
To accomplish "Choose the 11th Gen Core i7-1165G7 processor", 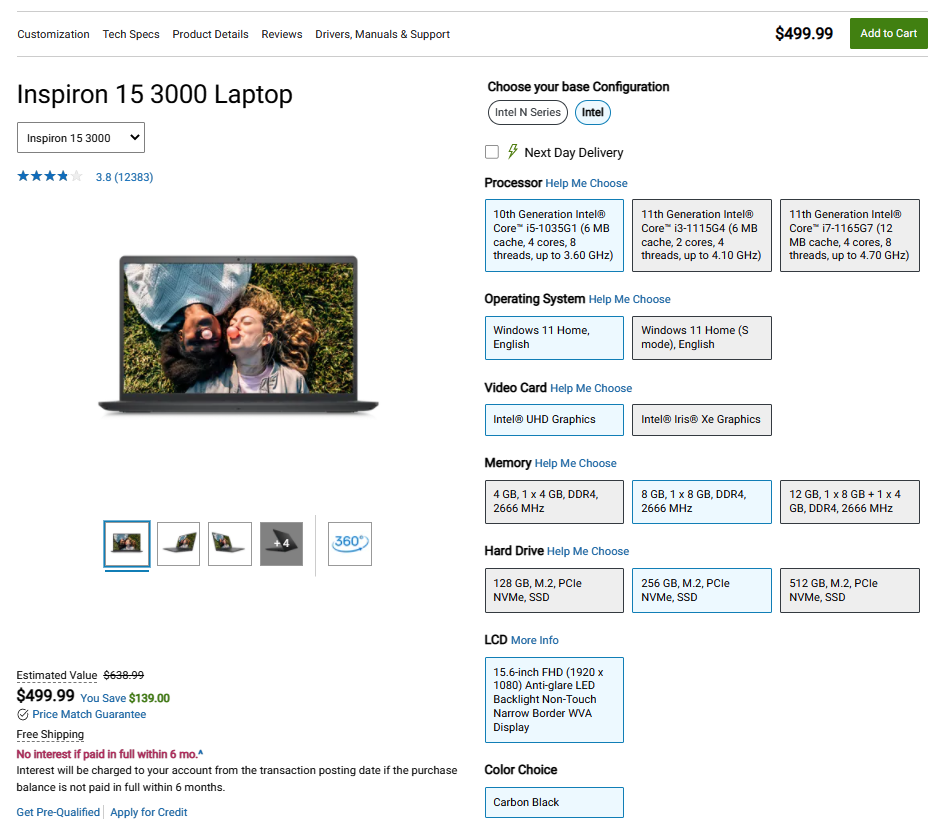I will (x=849, y=235).
